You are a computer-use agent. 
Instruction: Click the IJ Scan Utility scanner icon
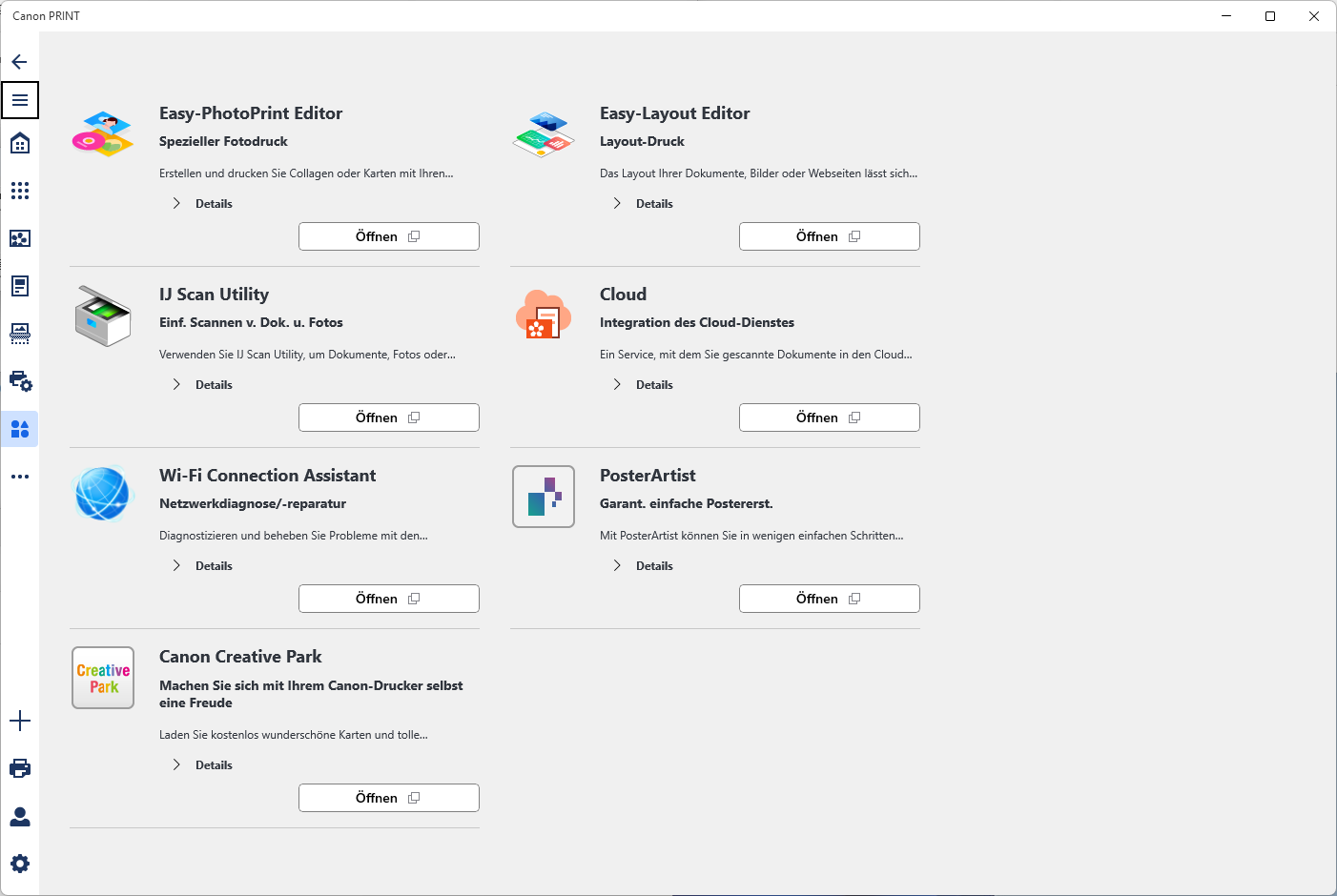(103, 316)
